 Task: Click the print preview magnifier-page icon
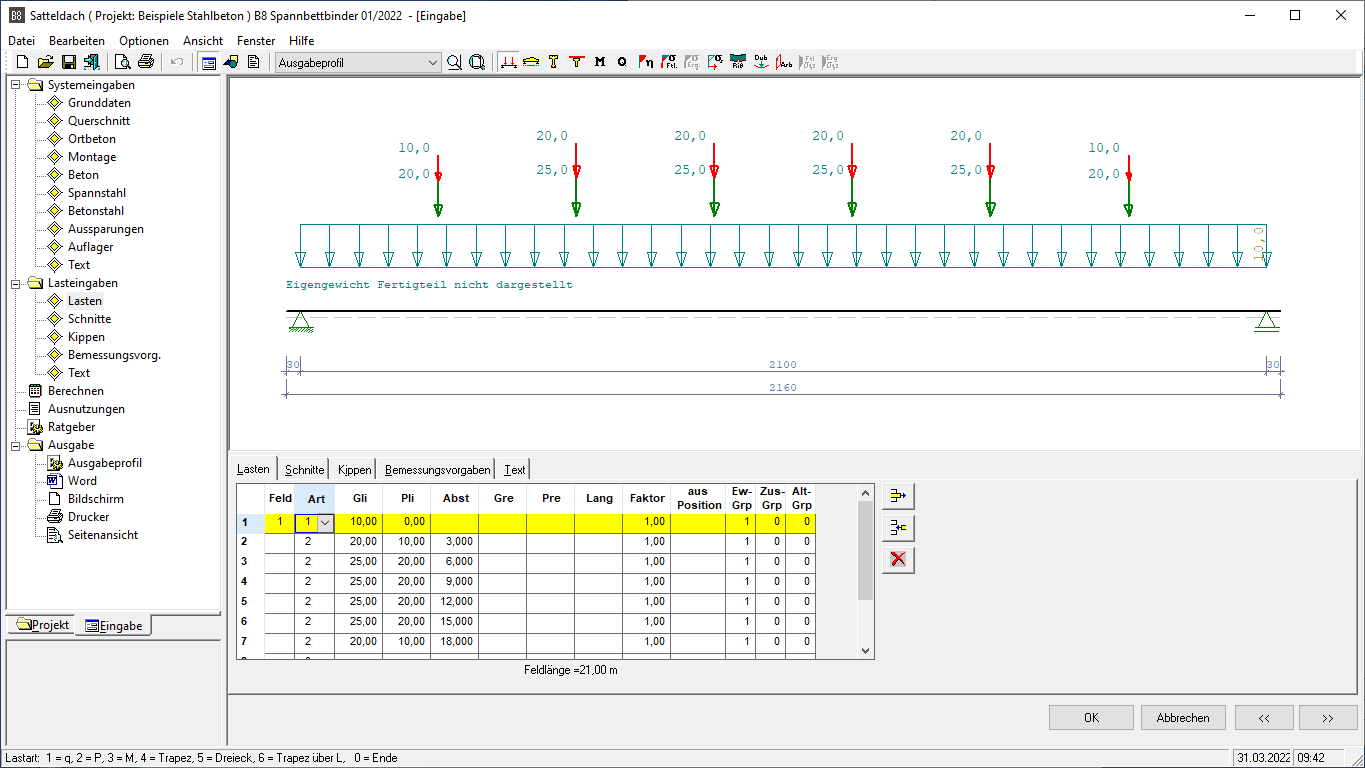123,62
